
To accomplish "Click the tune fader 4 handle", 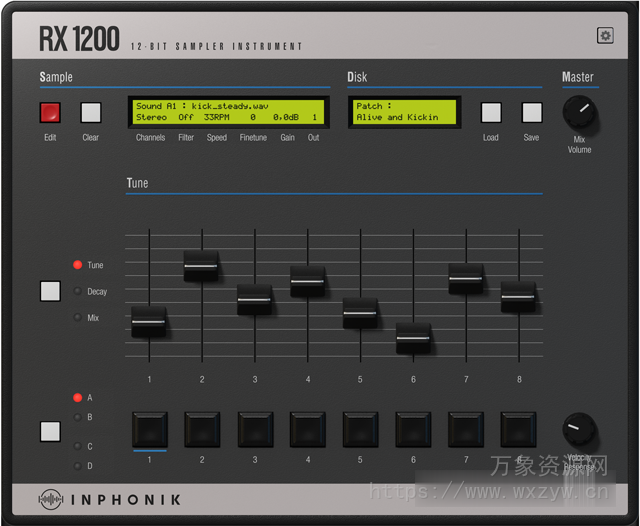I will click(x=307, y=281).
